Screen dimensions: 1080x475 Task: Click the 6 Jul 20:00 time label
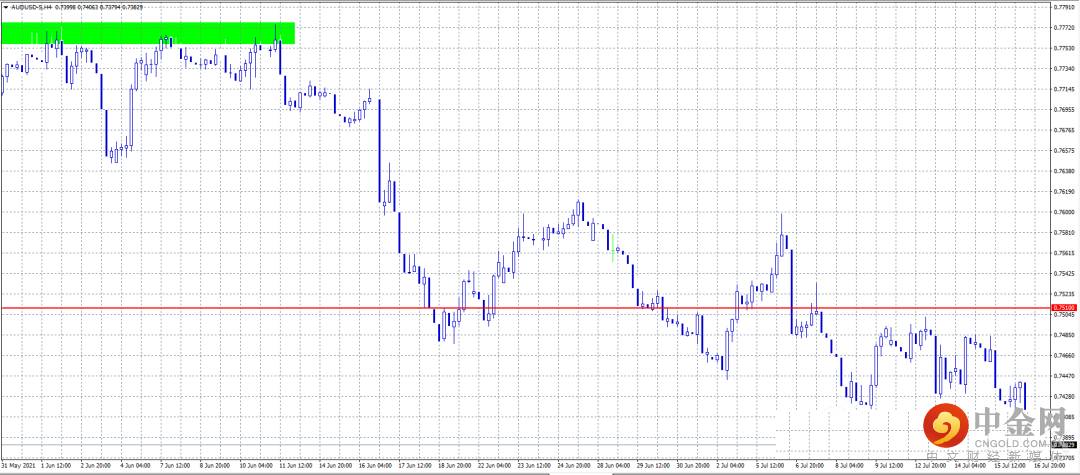812,465
